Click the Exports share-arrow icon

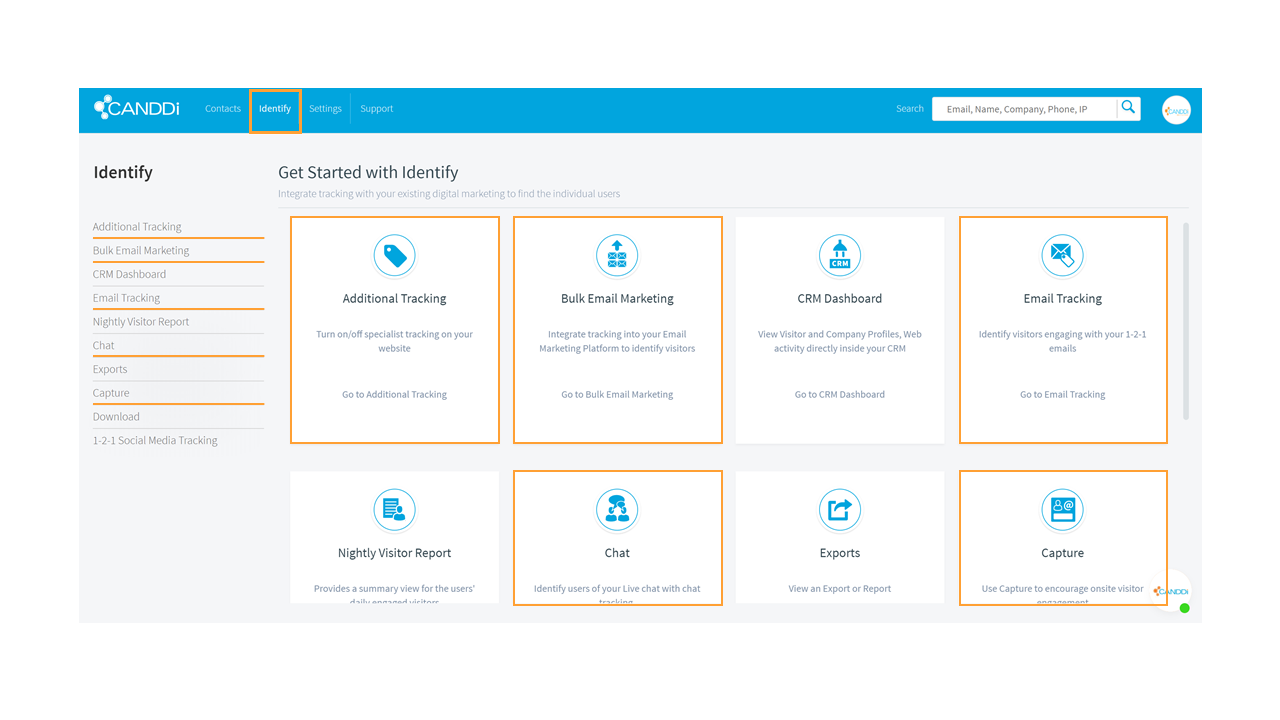tap(840, 510)
